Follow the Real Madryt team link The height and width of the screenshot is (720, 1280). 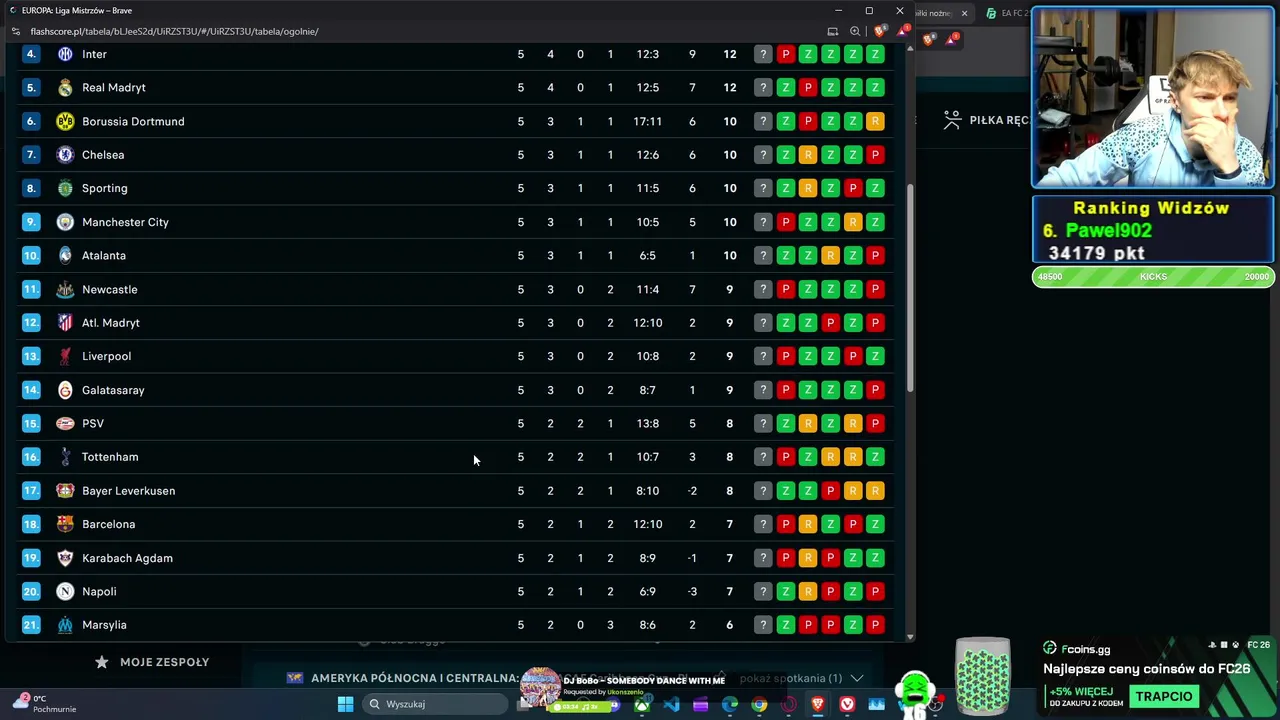click(114, 88)
